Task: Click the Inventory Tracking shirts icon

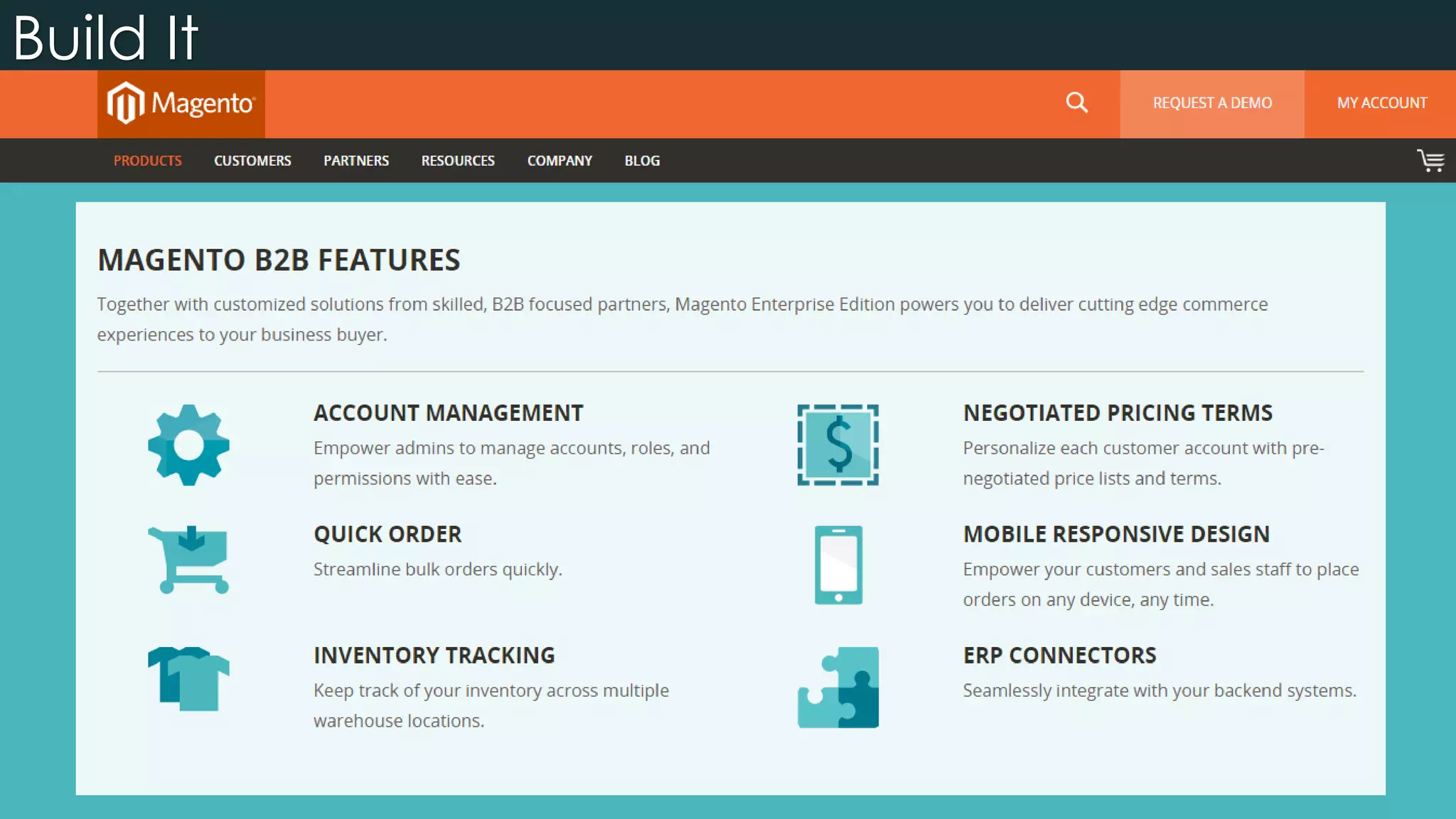Action: (188, 679)
